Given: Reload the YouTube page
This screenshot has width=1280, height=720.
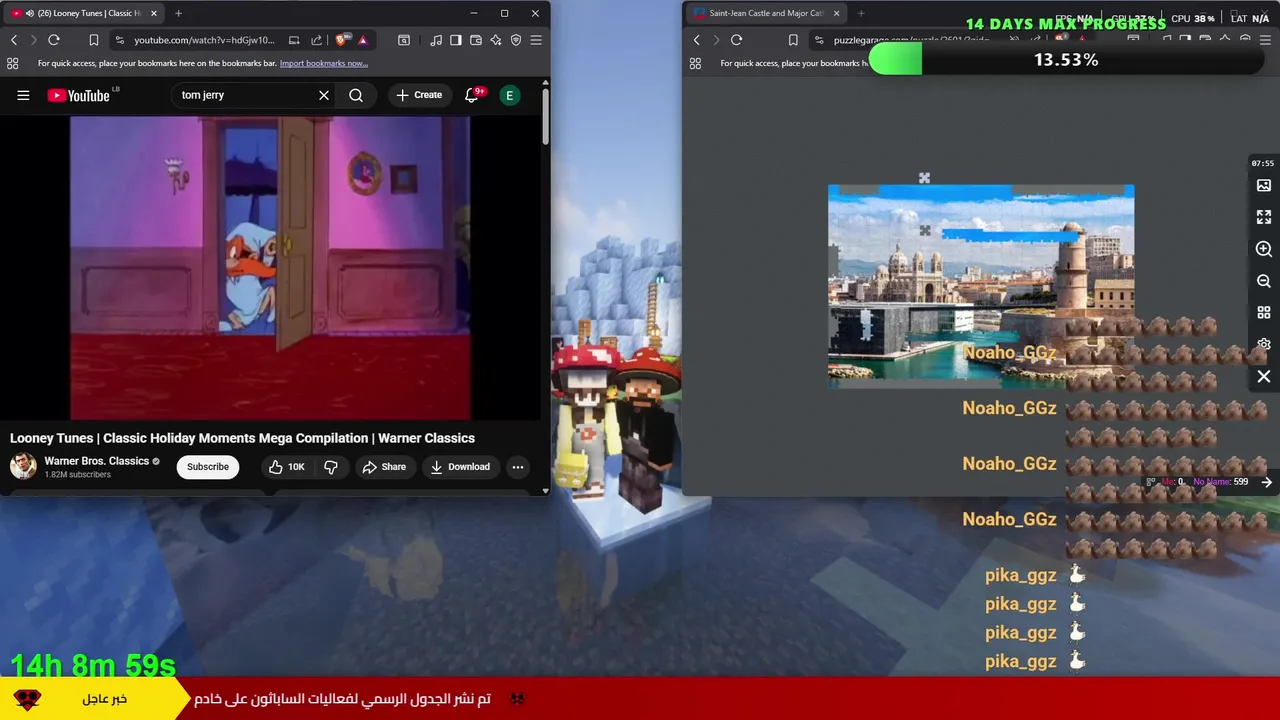Looking at the screenshot, I should coord(54,40).
